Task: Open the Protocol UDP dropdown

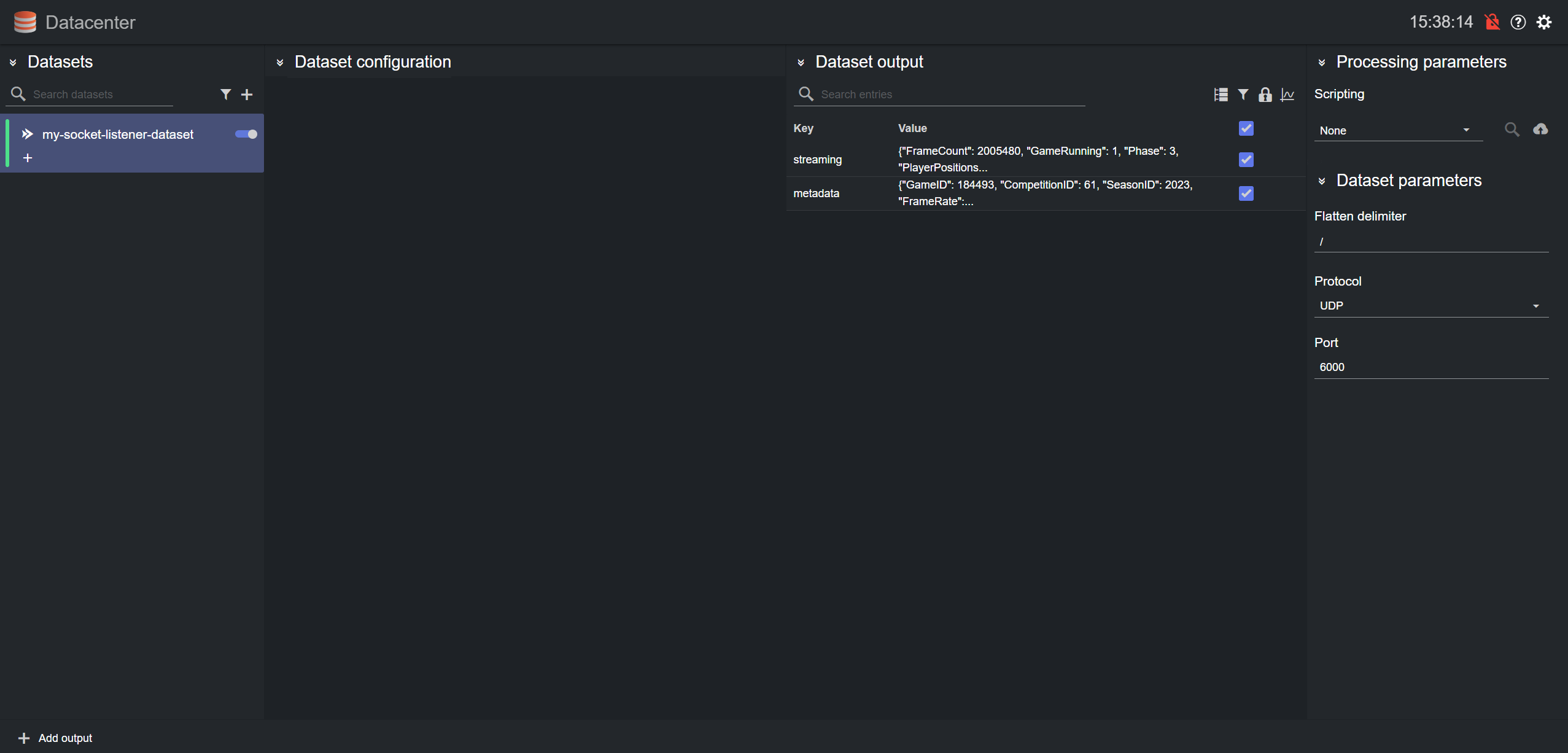Action: point(1430,306)
